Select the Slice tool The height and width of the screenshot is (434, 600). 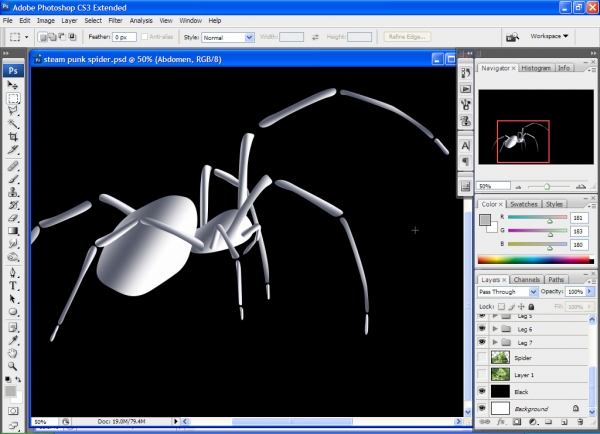pyautogui.click(x=13, y=150)
